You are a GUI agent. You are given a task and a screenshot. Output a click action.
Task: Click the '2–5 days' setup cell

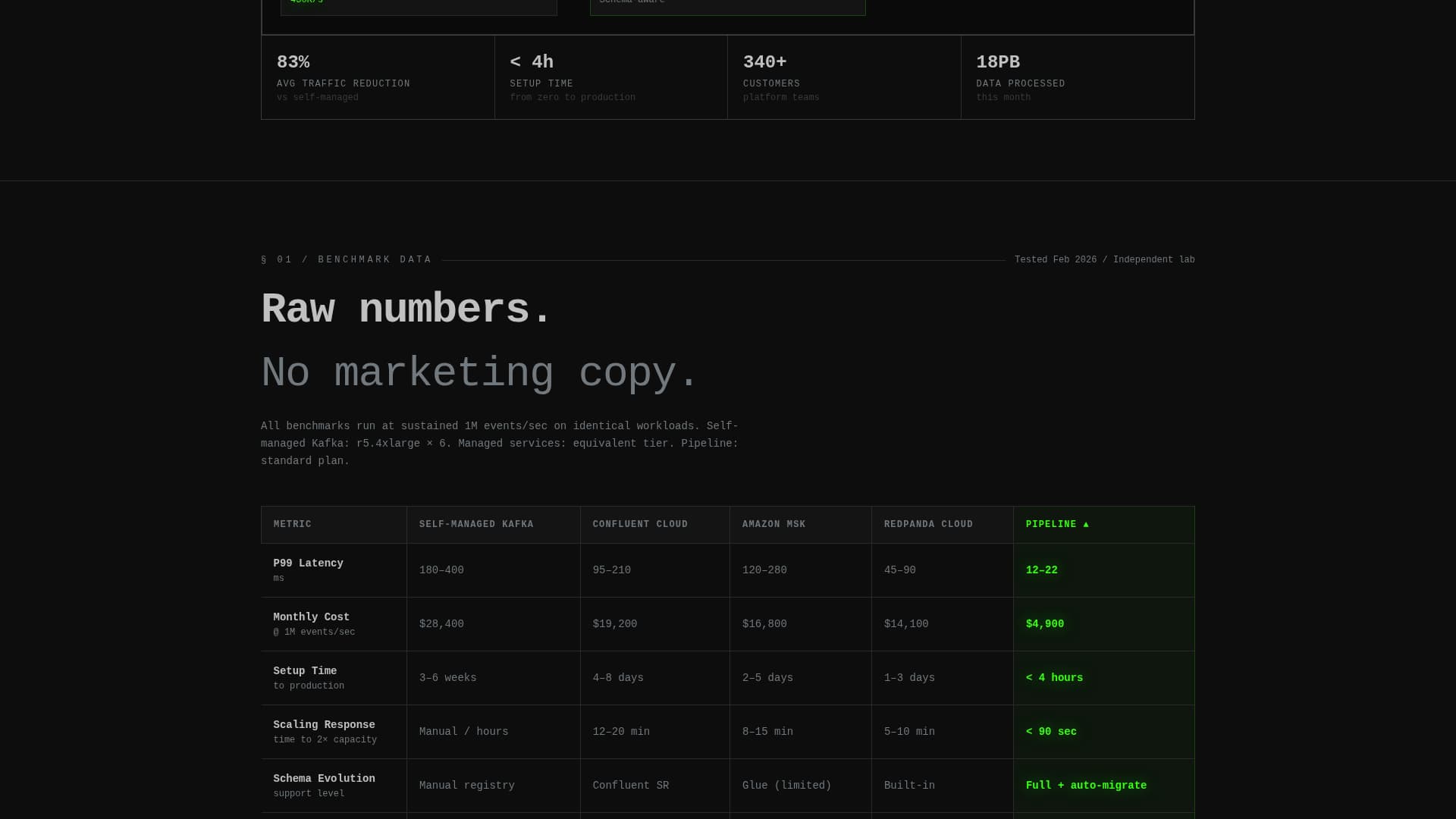(x=801, y=678)
